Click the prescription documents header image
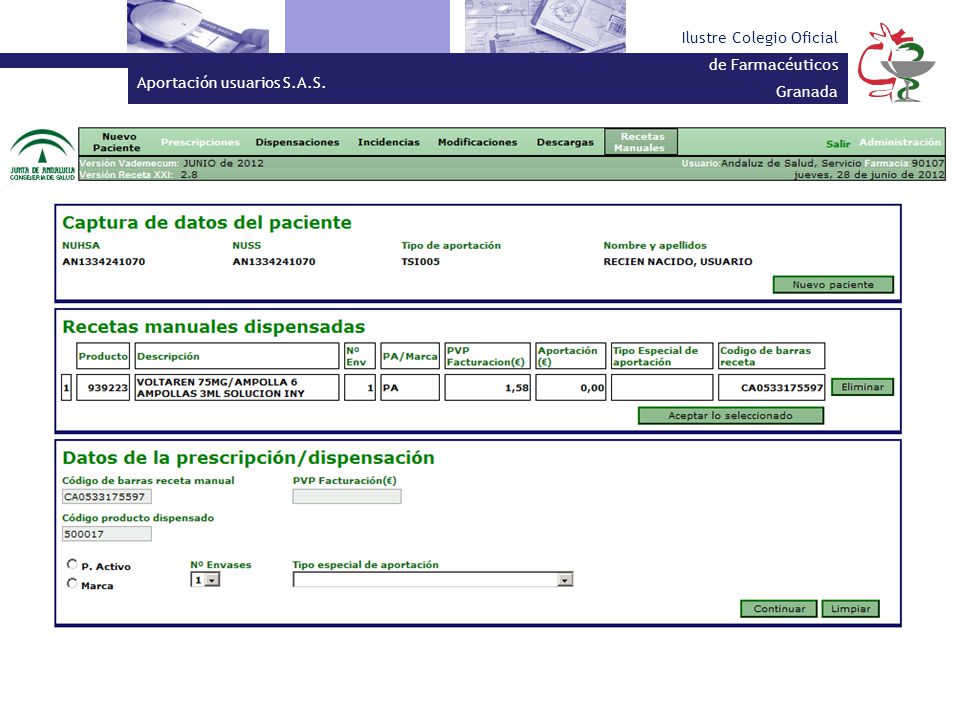 click(x=545, y=26)
